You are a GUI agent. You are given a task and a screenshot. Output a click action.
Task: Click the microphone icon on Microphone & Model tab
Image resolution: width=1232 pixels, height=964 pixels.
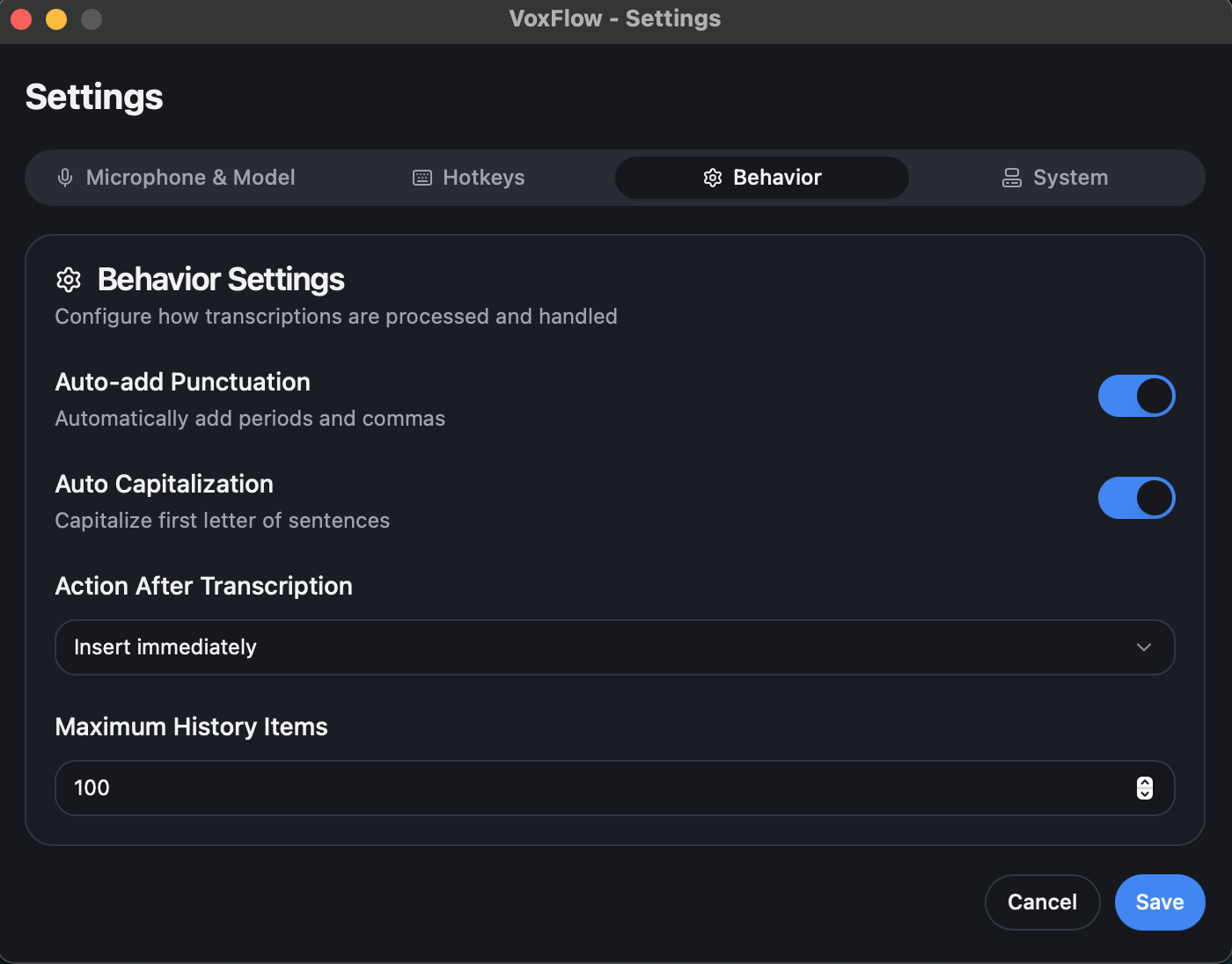pyautogui.click(x=64, y=177)
